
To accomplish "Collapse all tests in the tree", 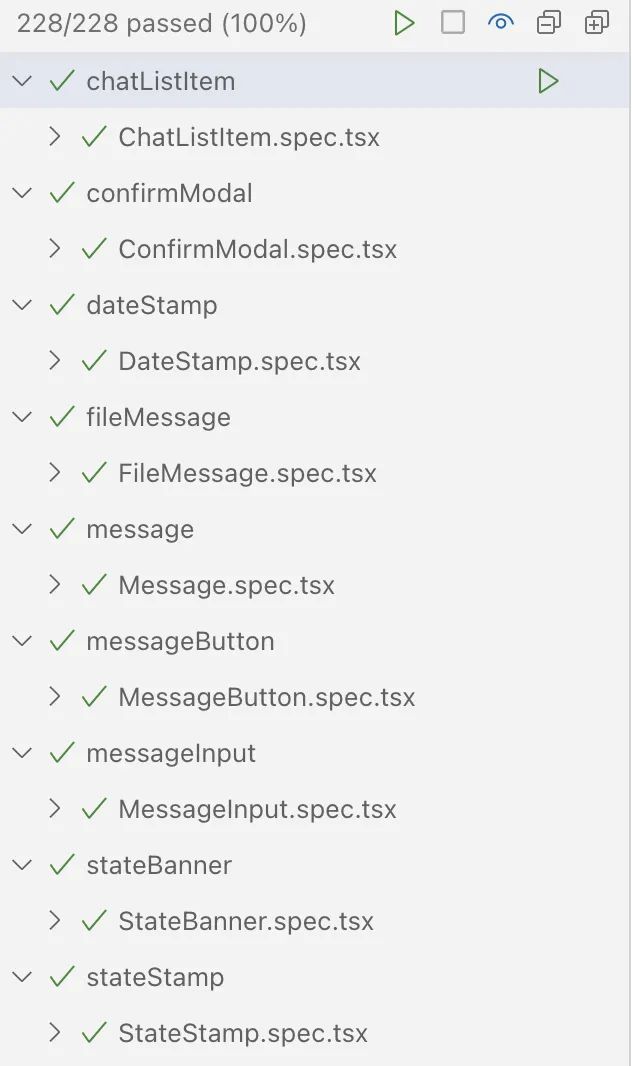I will tap(549, 23).
